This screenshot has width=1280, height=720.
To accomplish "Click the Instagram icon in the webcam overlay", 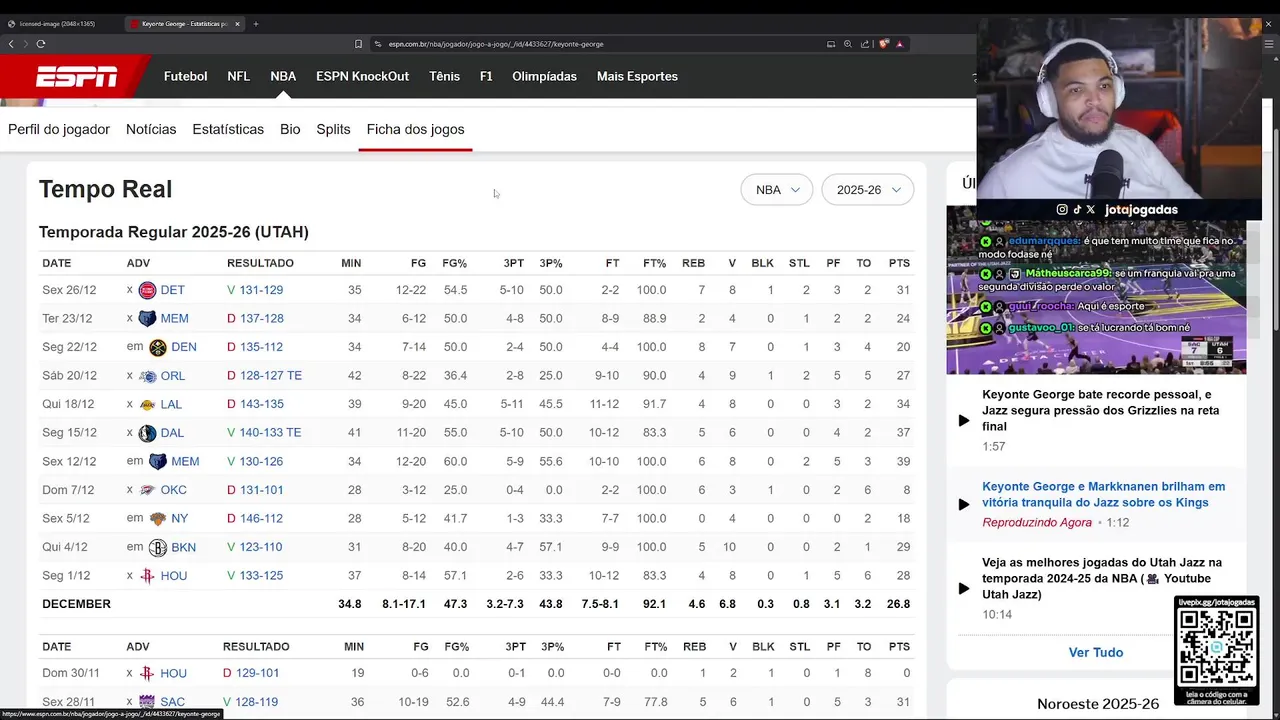I will pyautogui.click(x=1062, y=210).
